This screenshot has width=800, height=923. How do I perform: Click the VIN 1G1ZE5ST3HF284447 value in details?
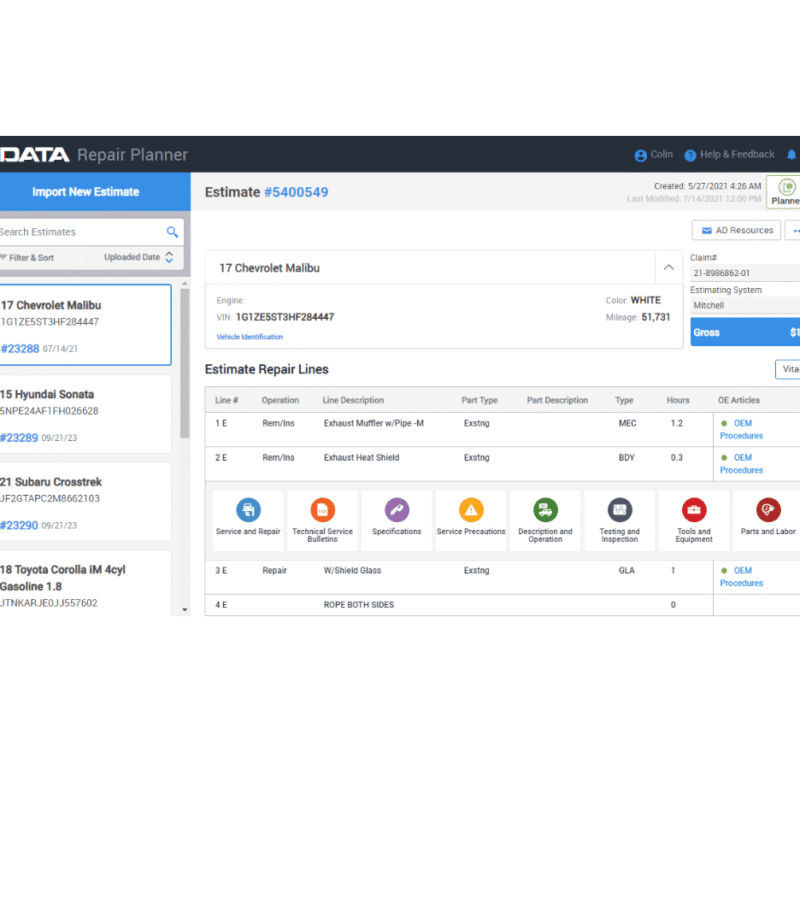click(x=285, y=317)
